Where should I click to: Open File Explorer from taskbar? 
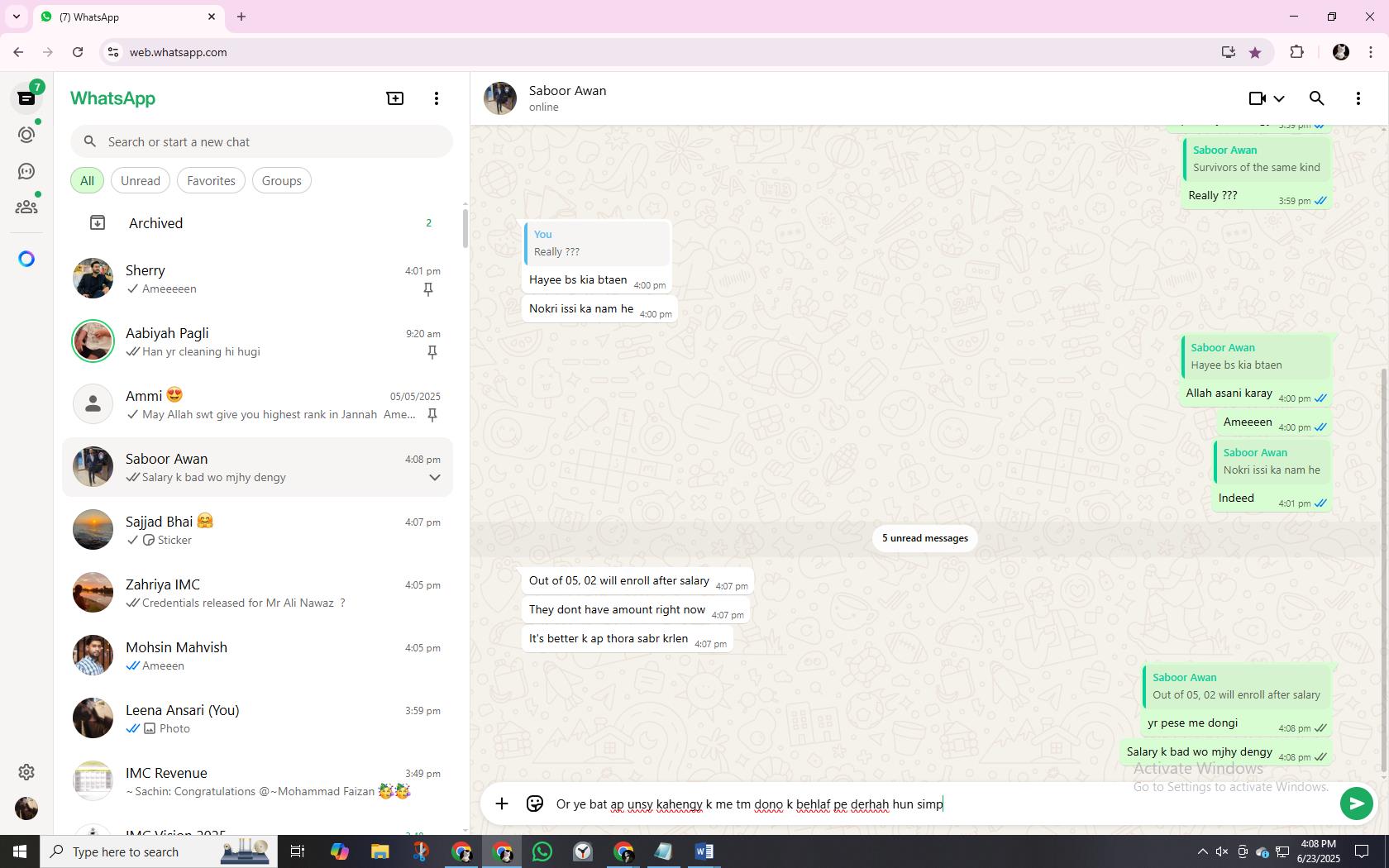pos(379,851)
